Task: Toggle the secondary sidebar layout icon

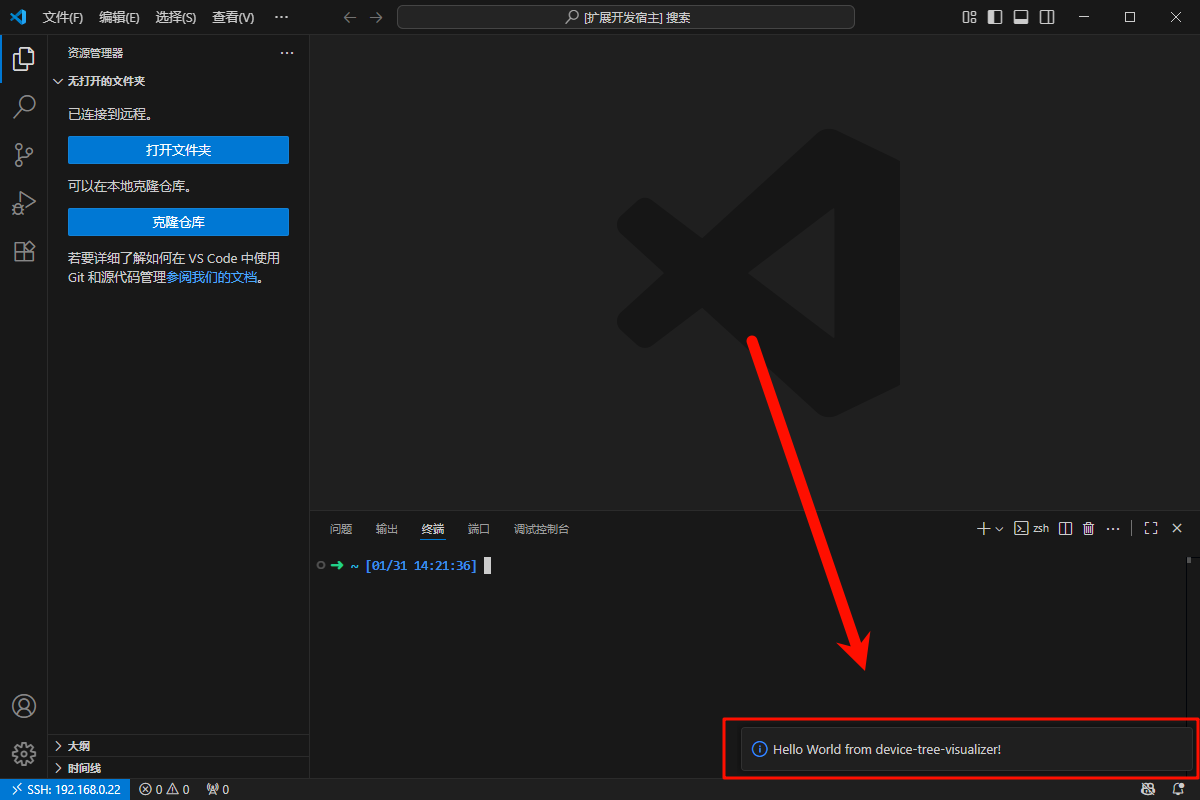Action: (x=1047, y=17)
